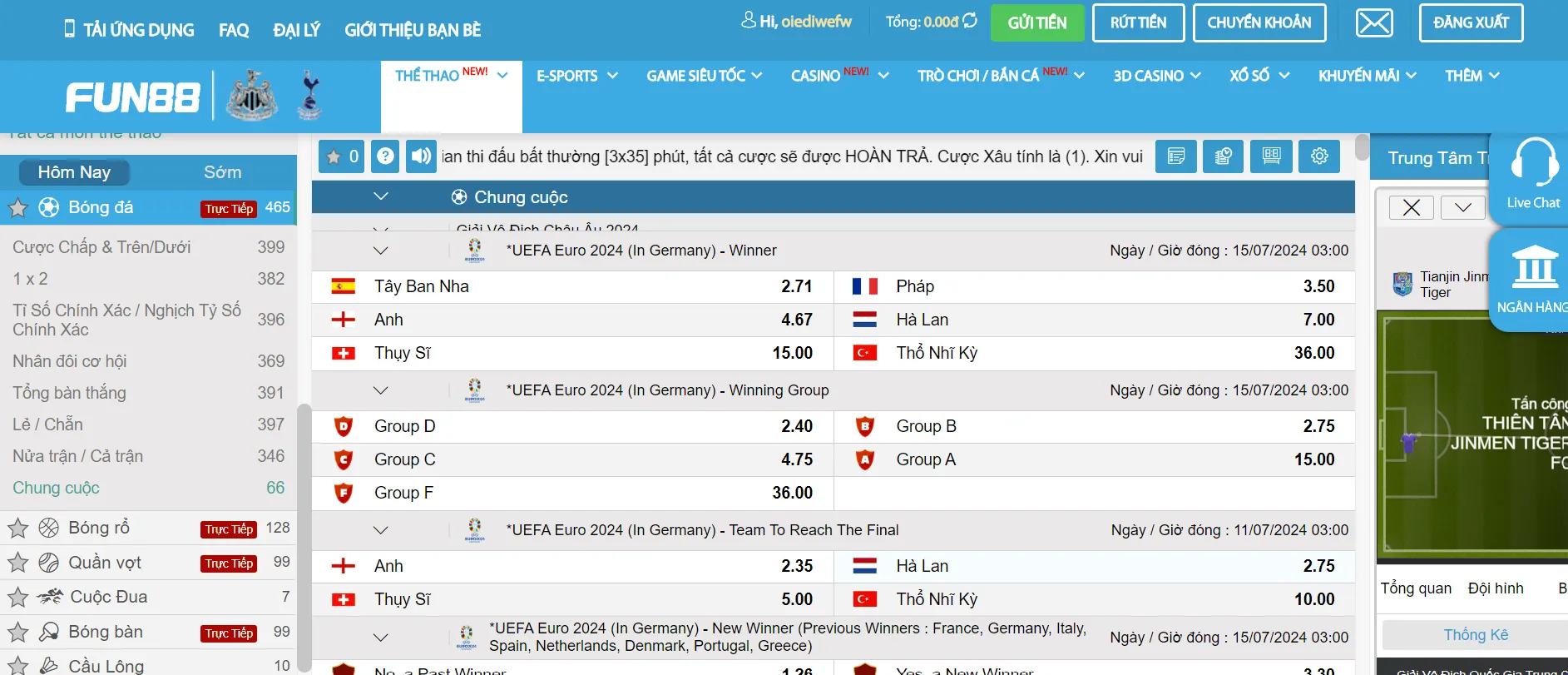1568x675 pixels.
Task: Favorite Cuộc Đua with its star
Action: [x=18, y=597]
